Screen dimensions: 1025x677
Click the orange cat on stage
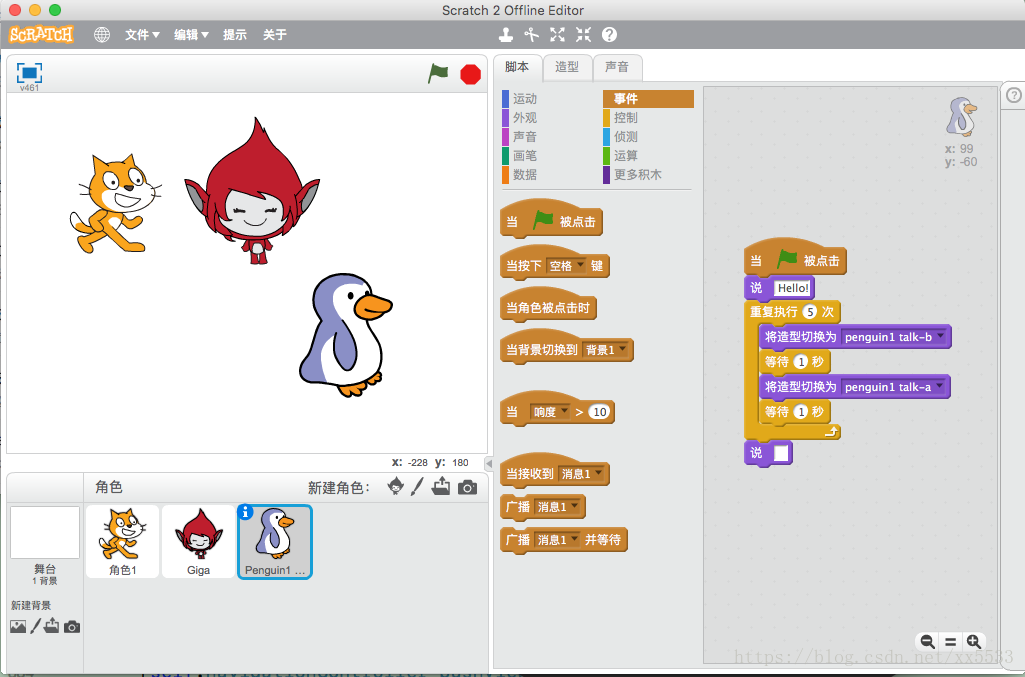(114, 203)
